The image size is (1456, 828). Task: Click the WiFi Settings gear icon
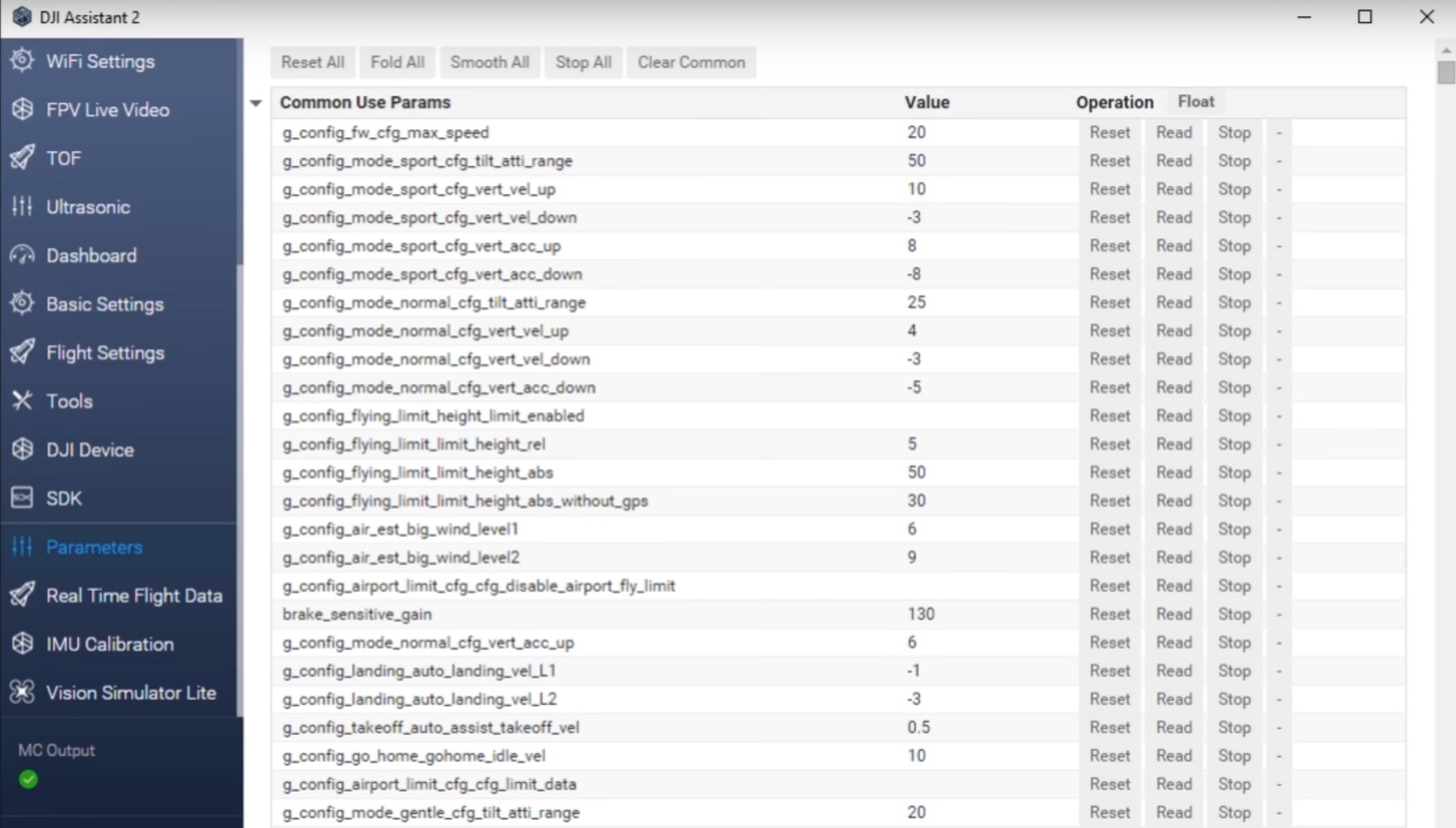tap(22, 61)
